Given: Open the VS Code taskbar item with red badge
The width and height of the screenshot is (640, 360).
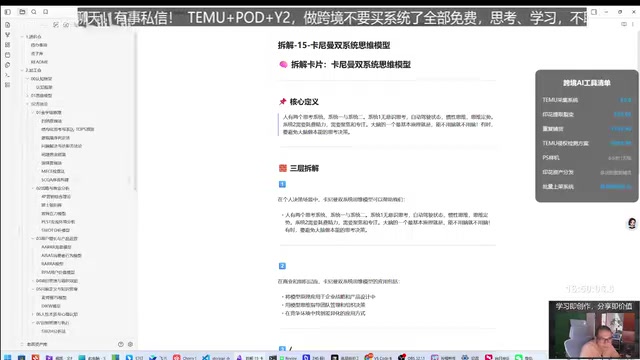Looking at the screenshot, I should tap(378, 357).
